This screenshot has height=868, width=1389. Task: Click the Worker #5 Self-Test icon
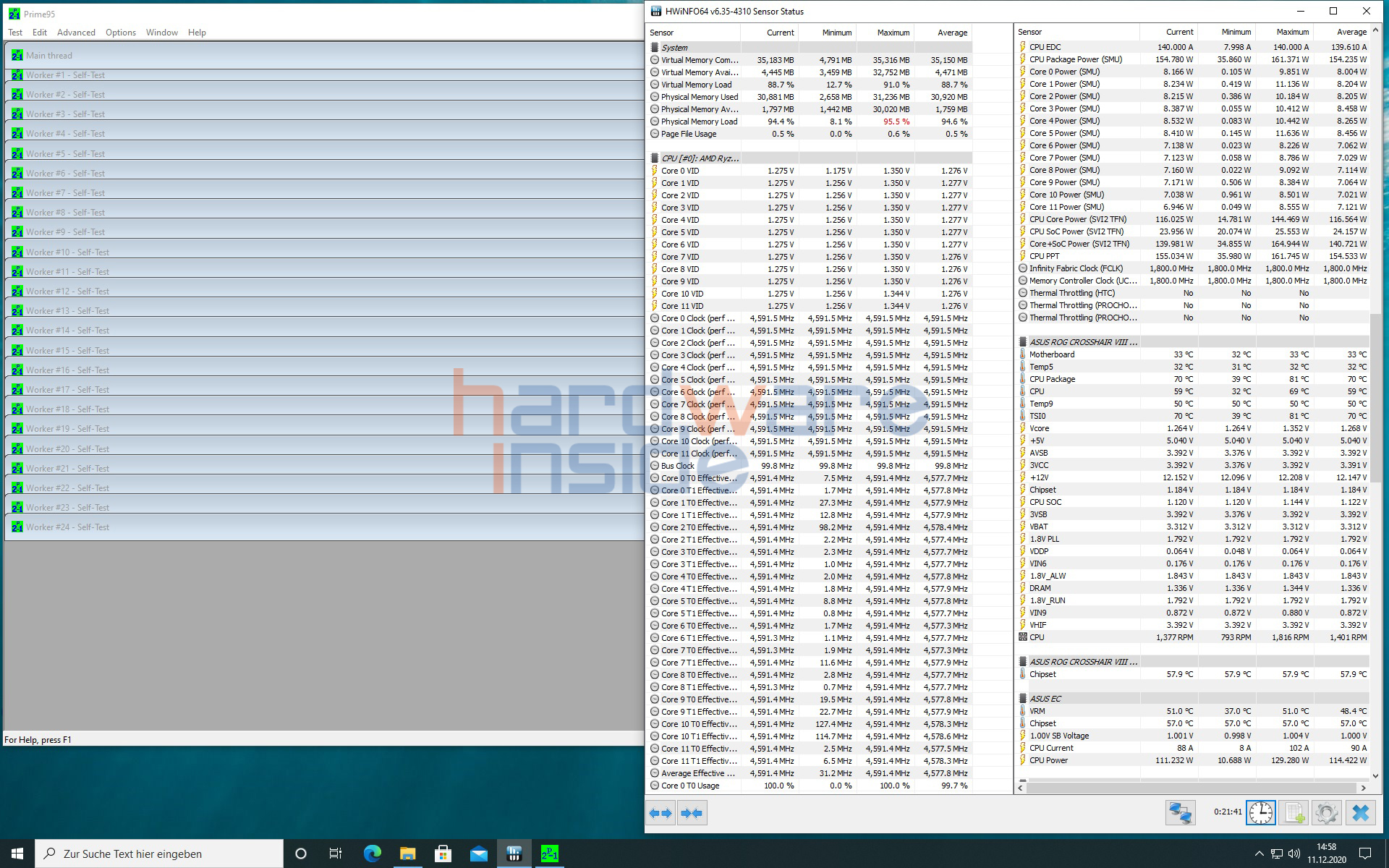coord(17,153)
